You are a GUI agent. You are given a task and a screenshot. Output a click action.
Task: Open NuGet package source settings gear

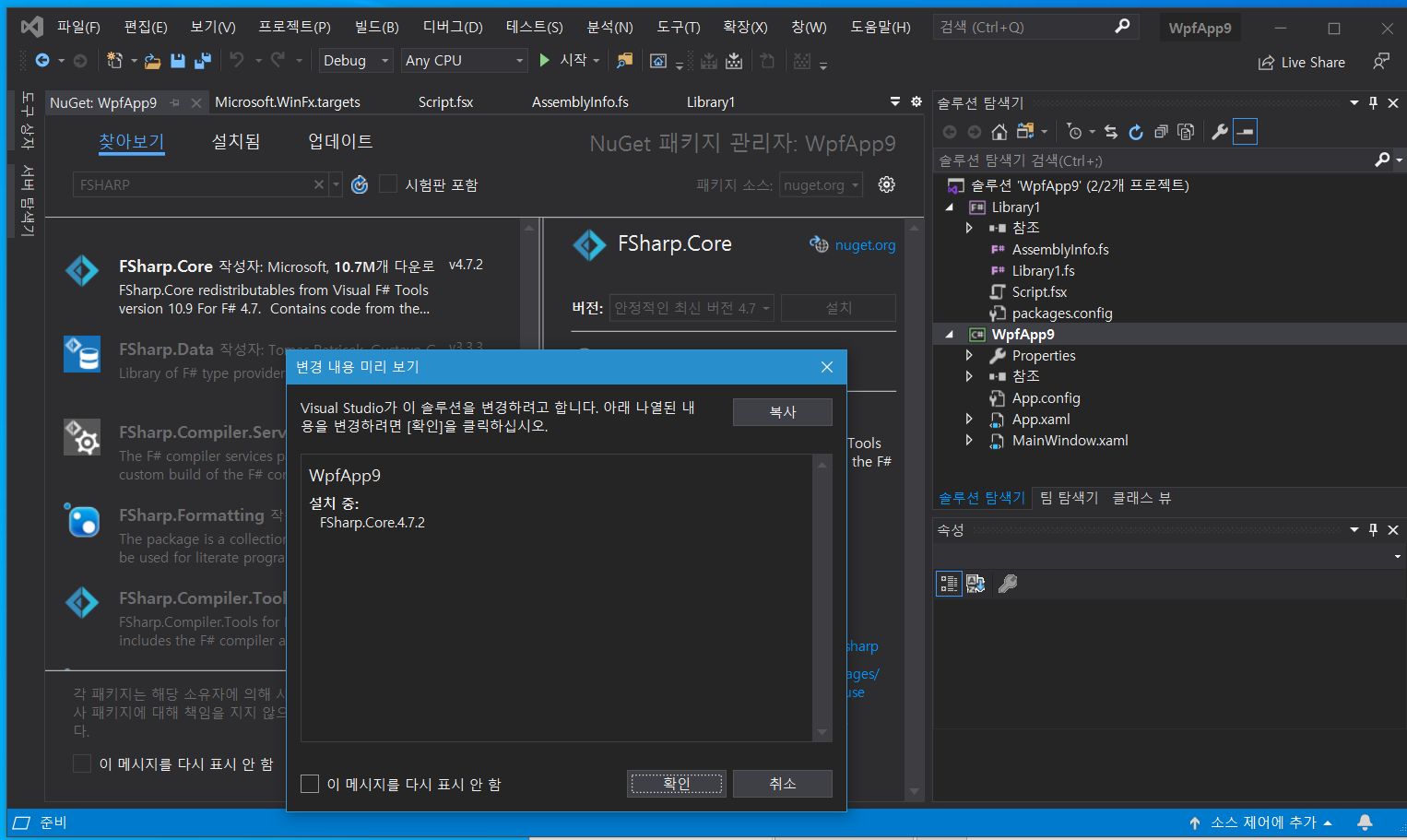pos(887,184)
